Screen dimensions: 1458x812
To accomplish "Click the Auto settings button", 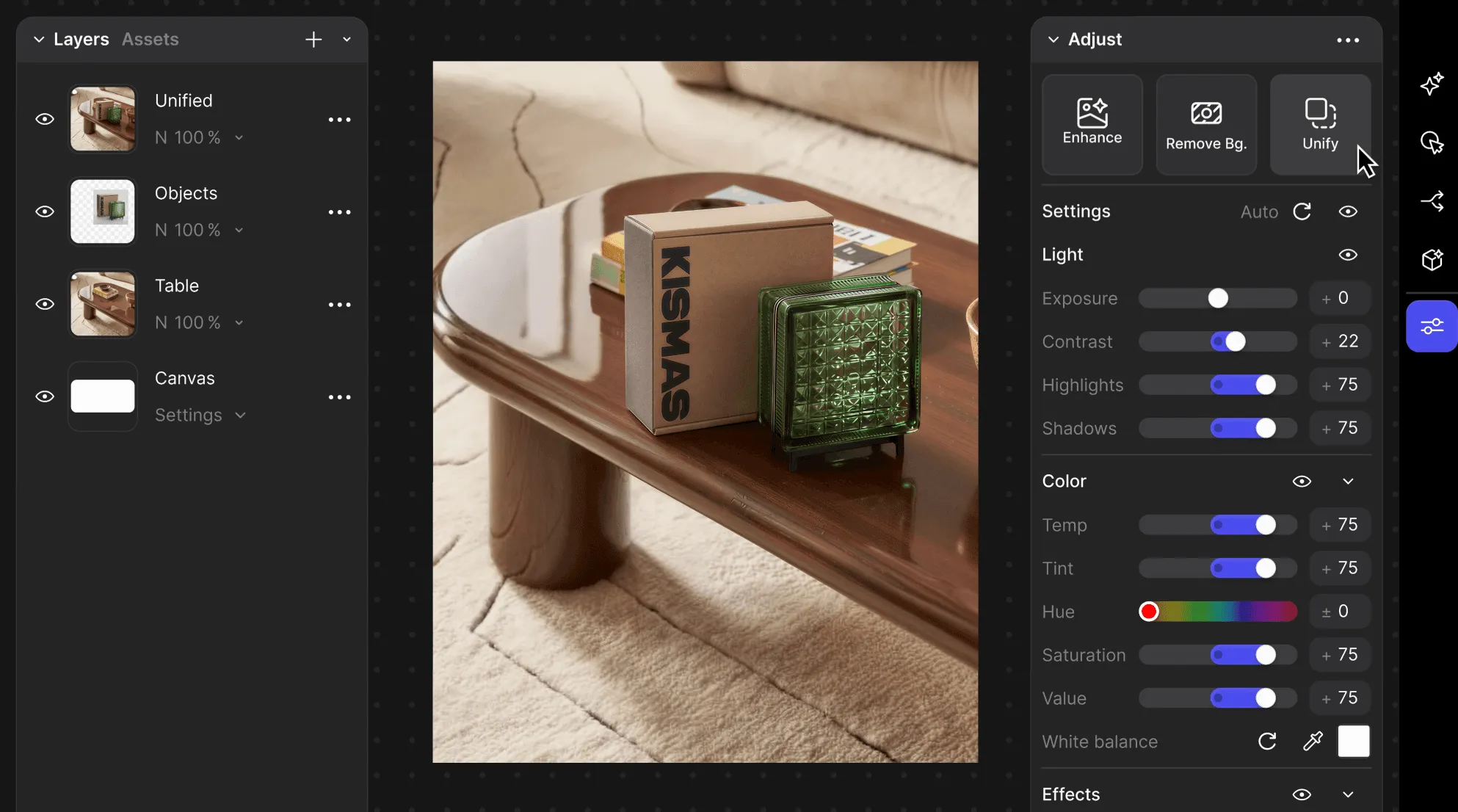I will tap(1258, 212).
